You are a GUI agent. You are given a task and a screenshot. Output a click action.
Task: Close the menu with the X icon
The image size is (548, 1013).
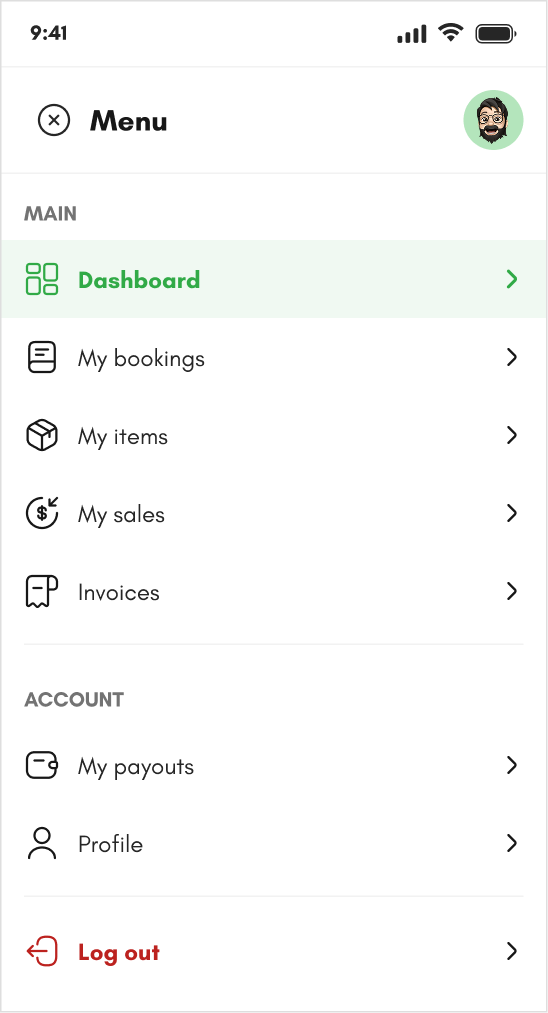tap(54, 120)
